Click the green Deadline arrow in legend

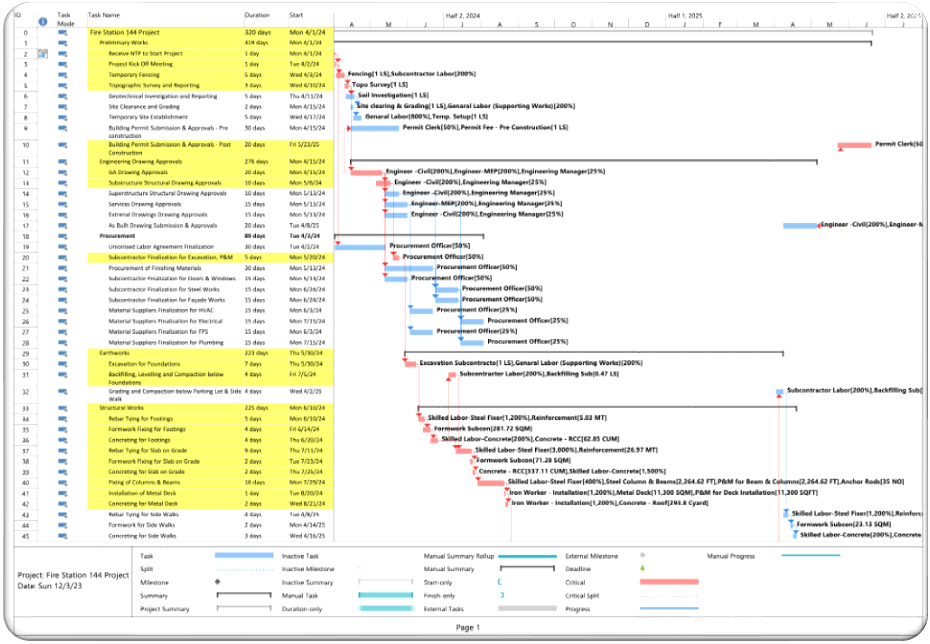tap(641, 568)
